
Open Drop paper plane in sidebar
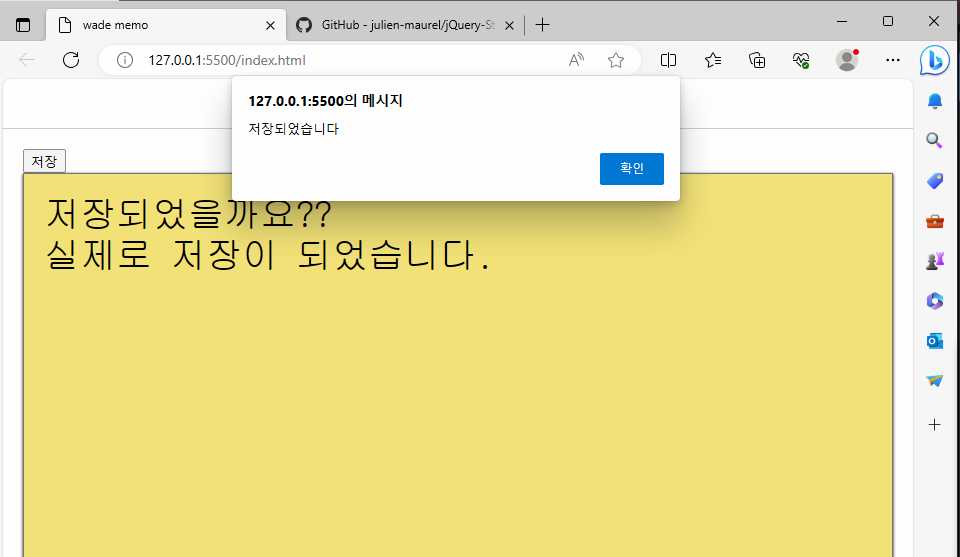tap(934, 381)
